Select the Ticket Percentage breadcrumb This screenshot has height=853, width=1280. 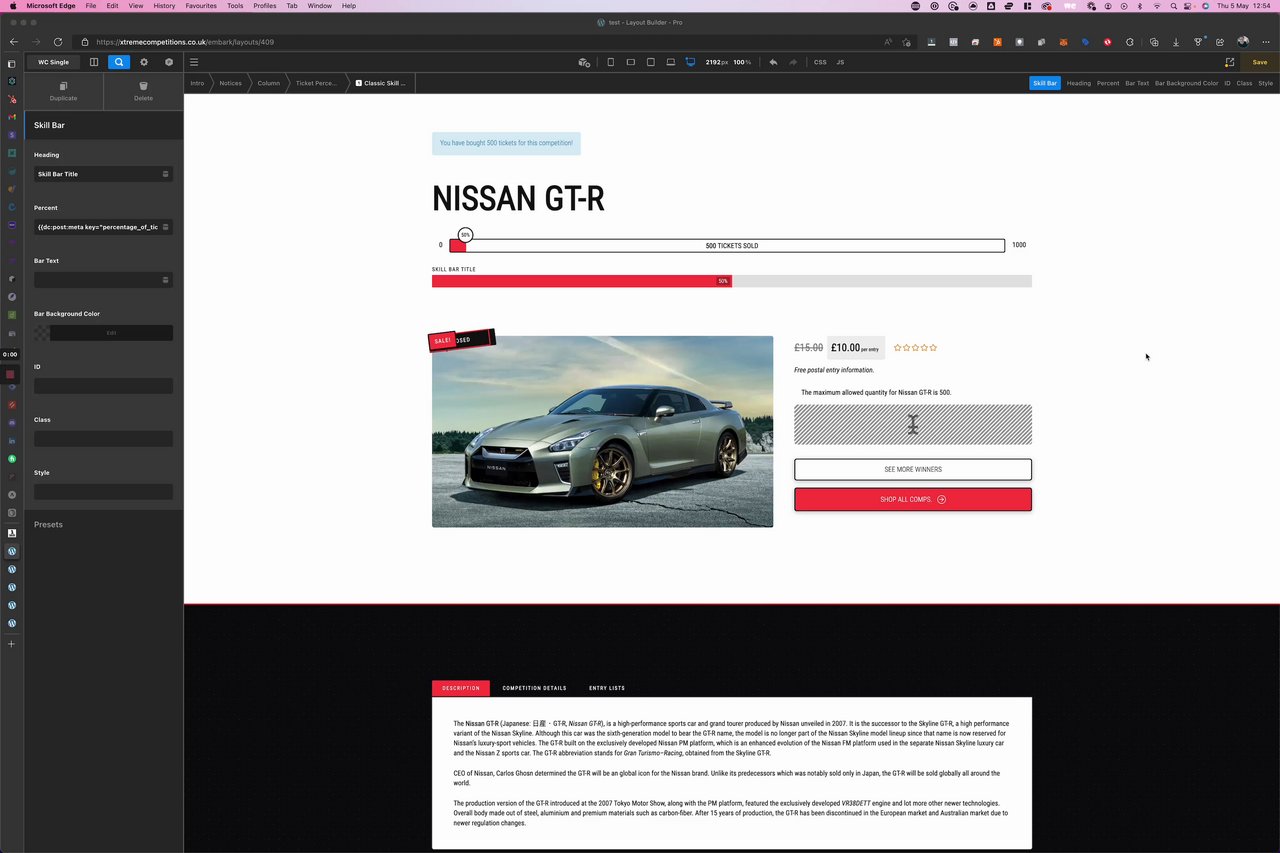click(316, 83)
